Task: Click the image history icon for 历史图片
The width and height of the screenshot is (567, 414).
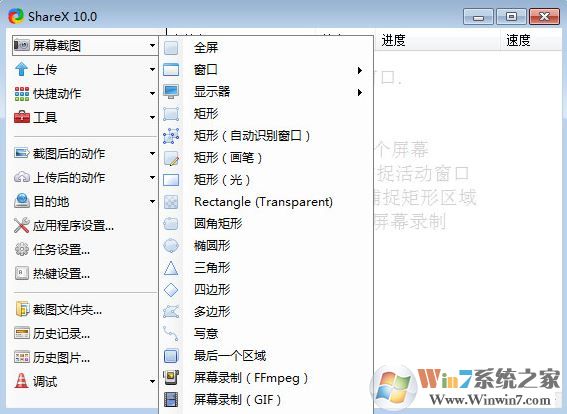Action: tap(22, 357)
